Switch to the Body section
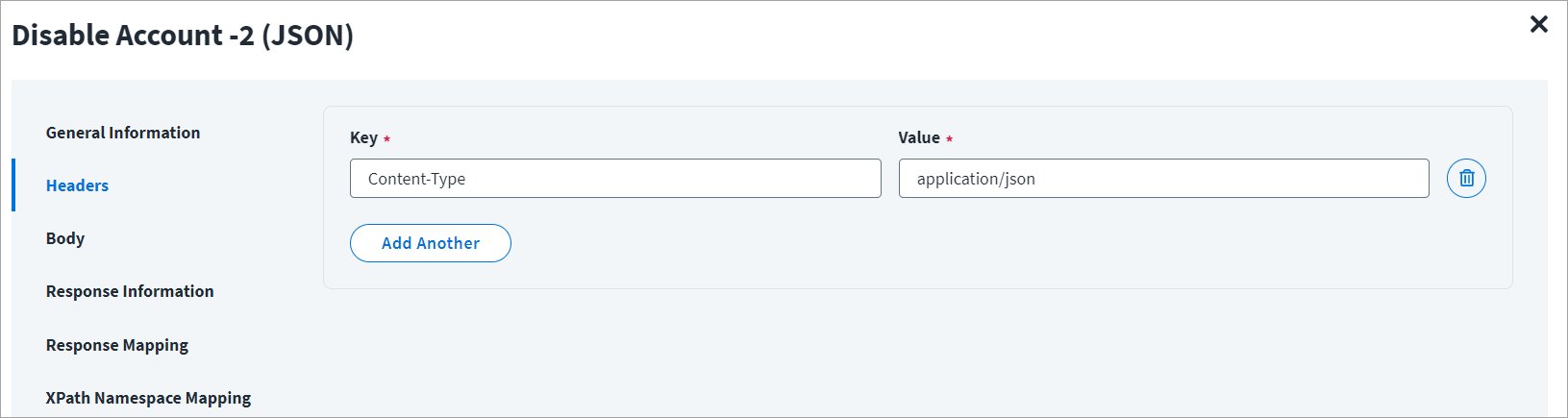 [x=65, y=238]
